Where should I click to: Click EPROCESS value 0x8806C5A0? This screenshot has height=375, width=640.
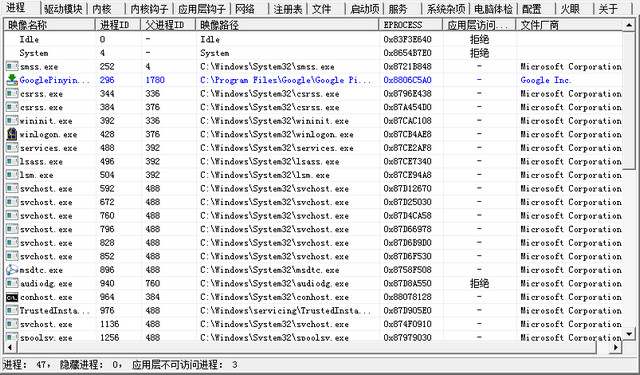(x=407, y=80)
